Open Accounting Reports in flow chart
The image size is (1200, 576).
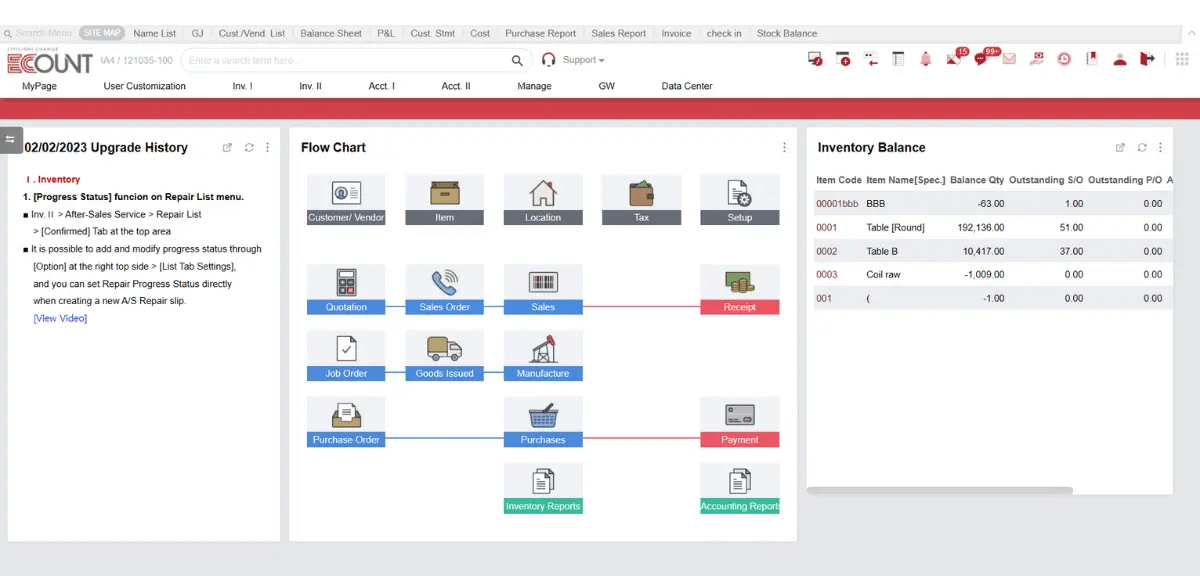pyautogui.click(x=740, y=489)
